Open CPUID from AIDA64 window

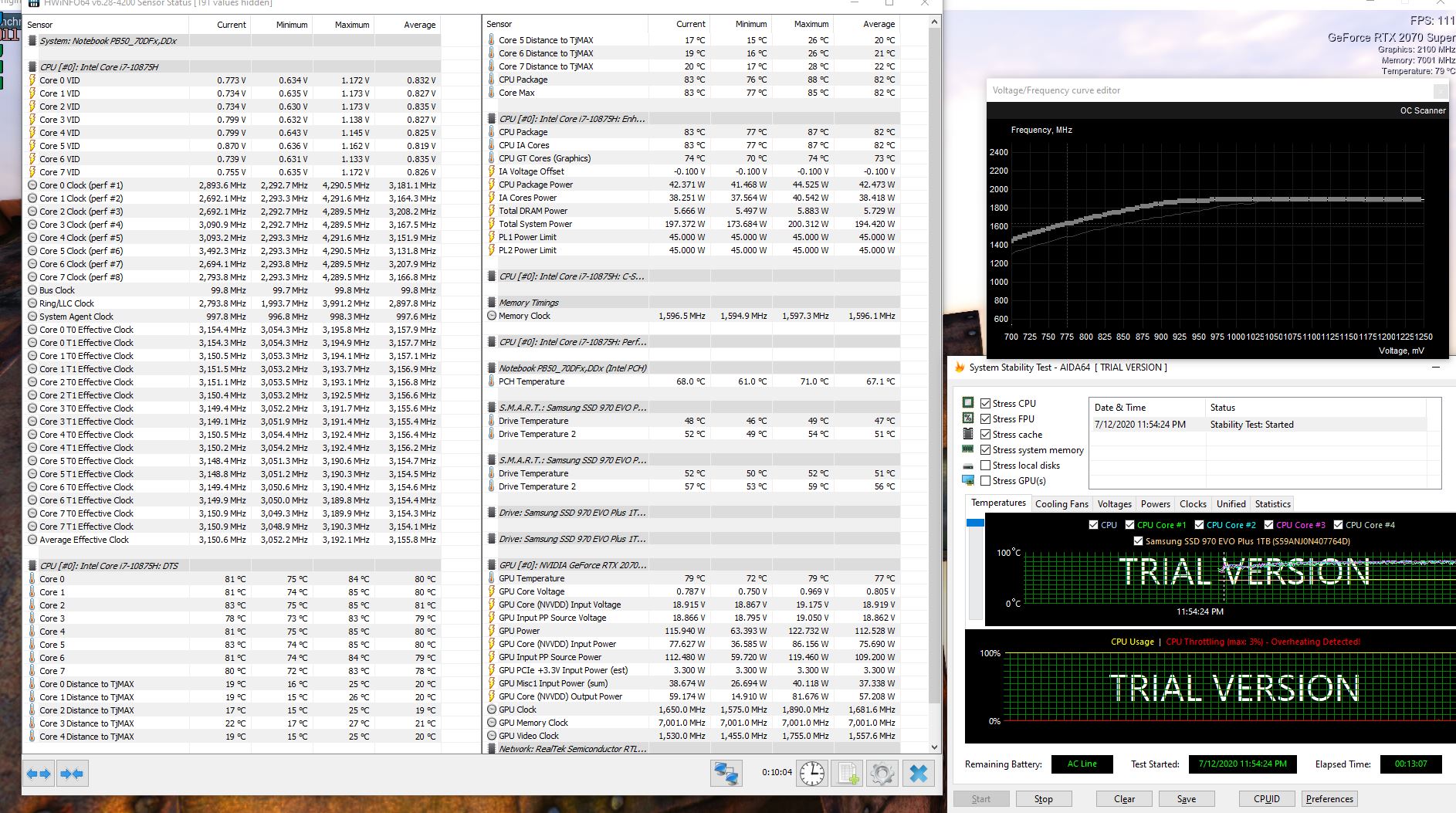click(x=1266, y=799)
